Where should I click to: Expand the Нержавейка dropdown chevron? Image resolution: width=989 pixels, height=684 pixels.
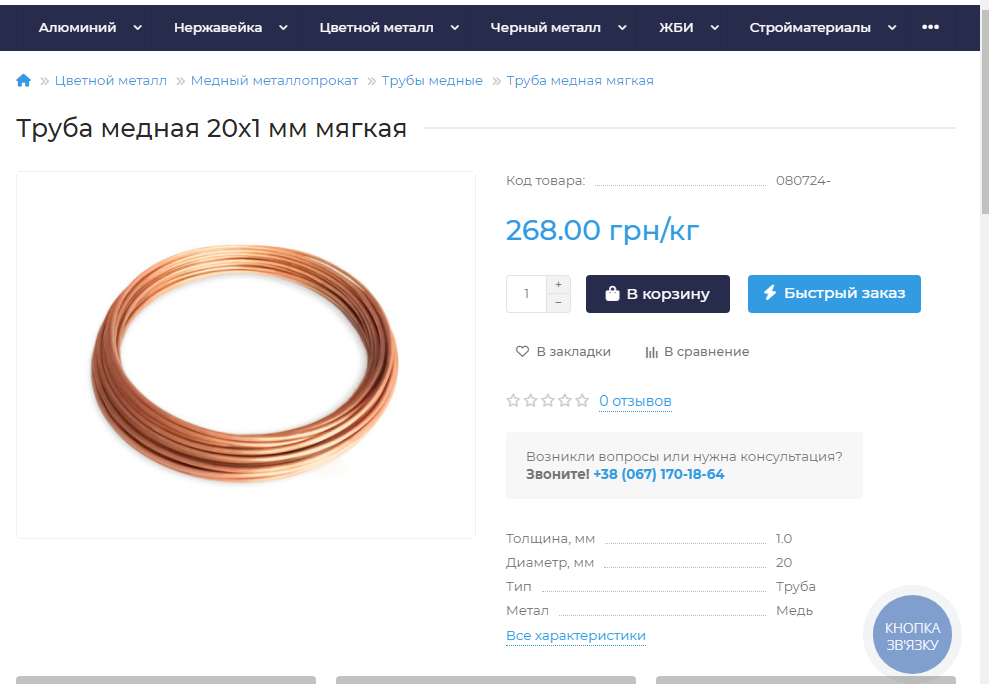(283, 28)
